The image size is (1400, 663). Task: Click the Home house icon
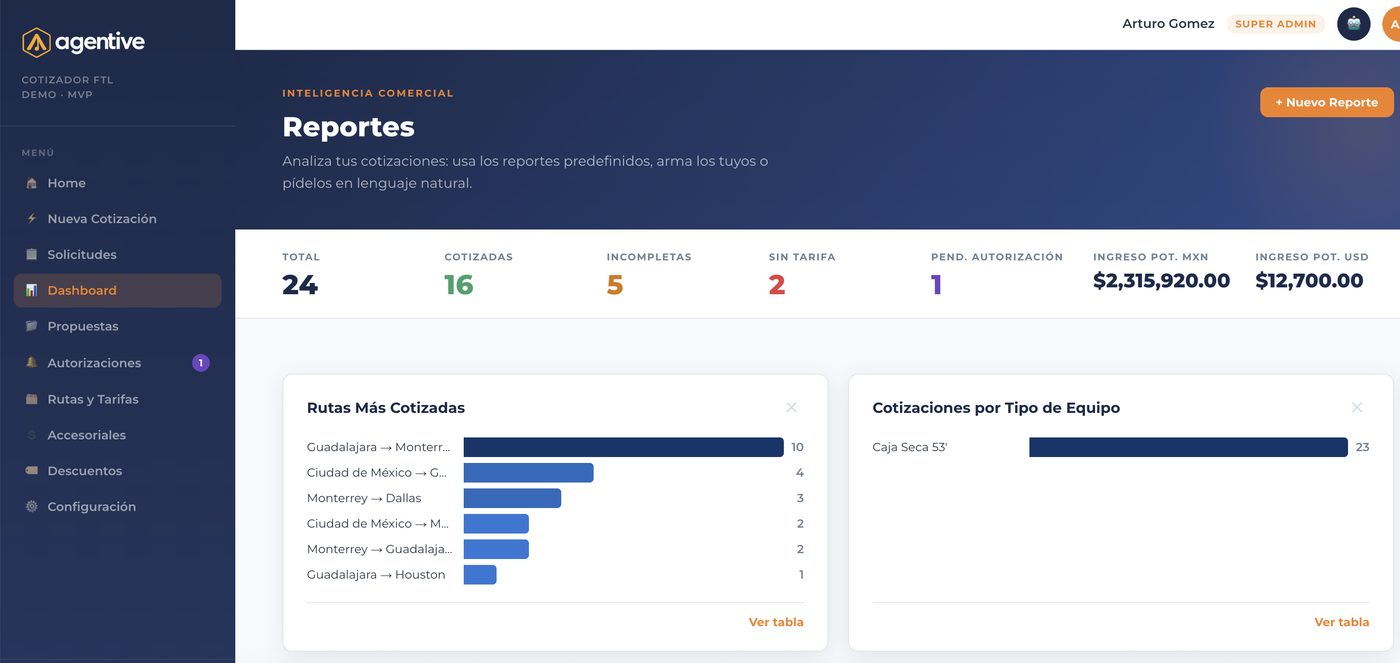coord(31,183)
